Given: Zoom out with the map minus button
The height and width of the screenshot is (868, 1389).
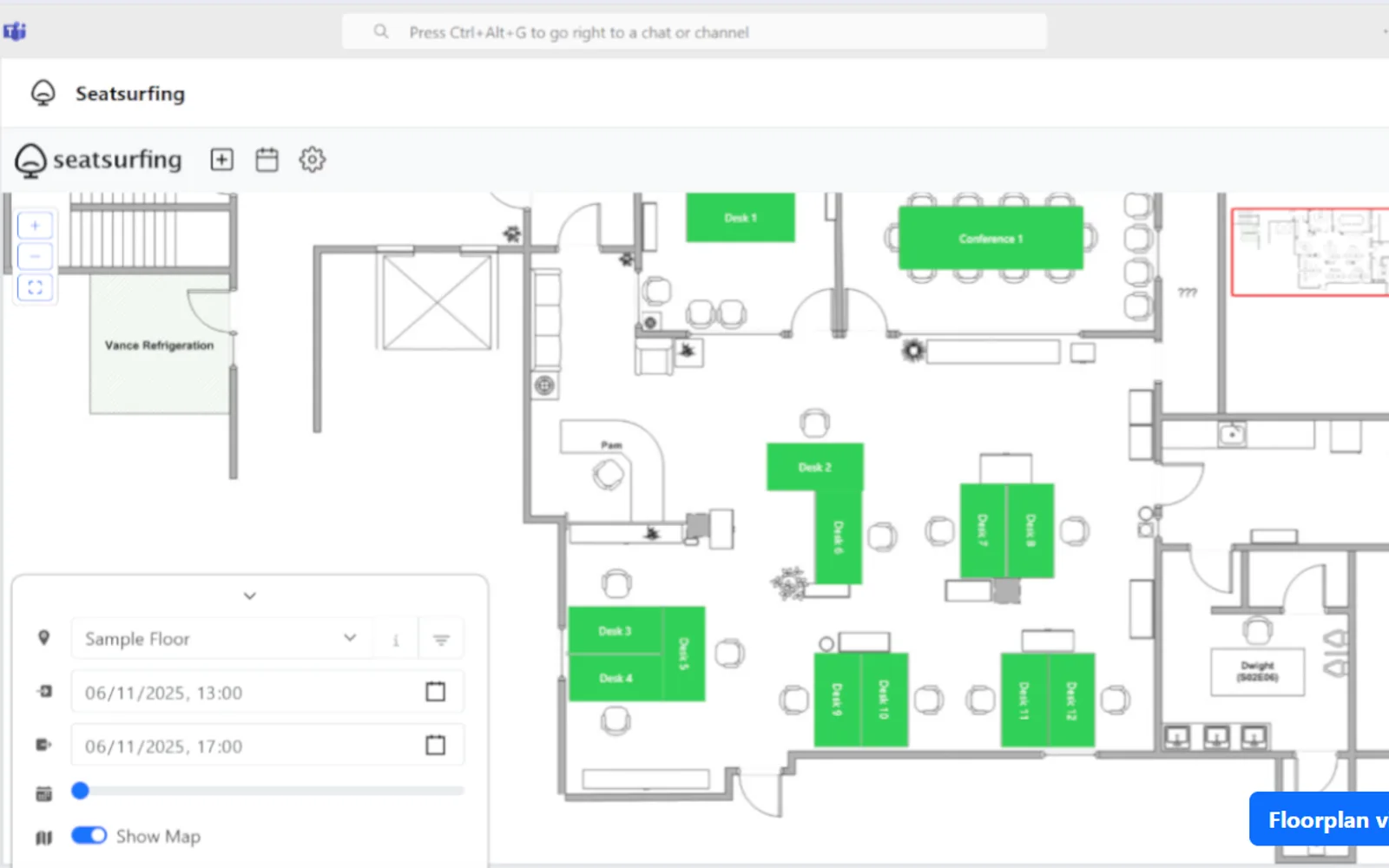Looking at the screenshot, I should click(x=36, y=256).
